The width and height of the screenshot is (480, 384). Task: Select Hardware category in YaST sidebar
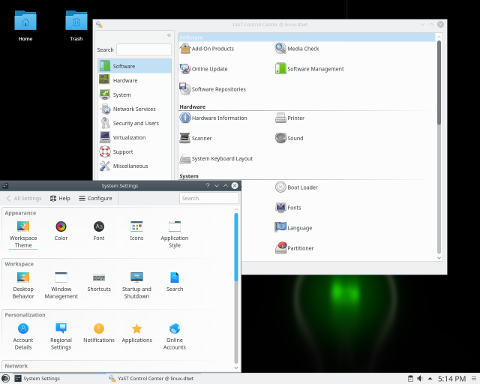135,80
